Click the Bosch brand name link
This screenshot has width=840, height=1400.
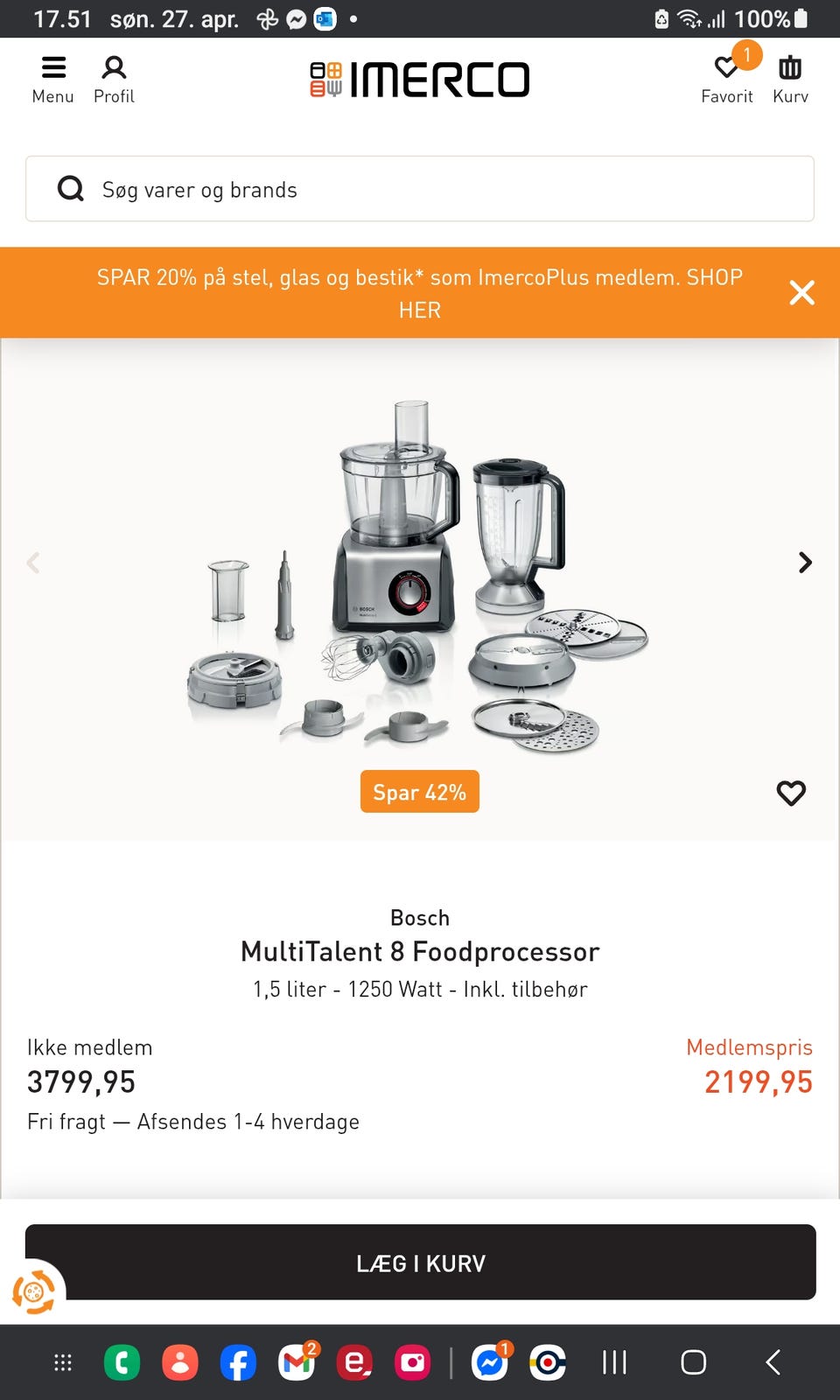pos(420,918)
